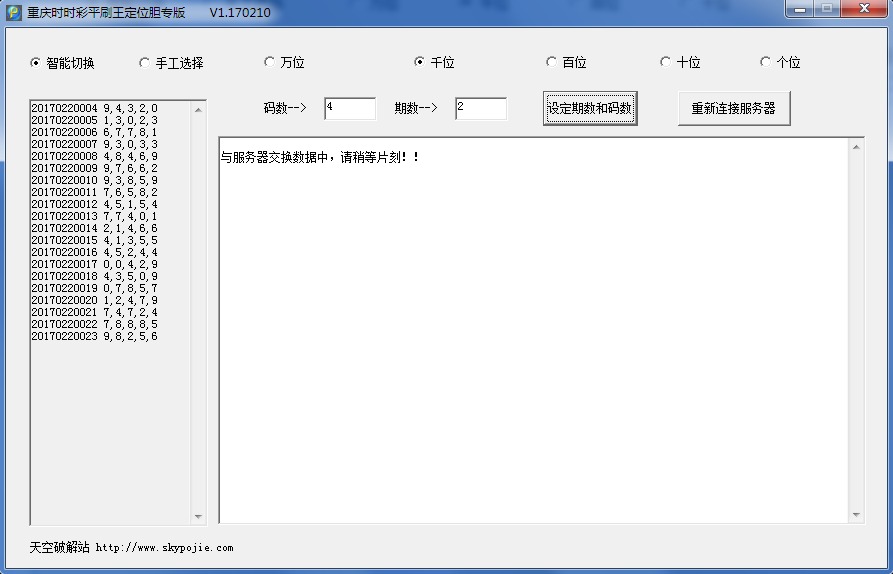Choose the 万位 position option
This screenshot has width=893, height=574.
click(269, 62)
